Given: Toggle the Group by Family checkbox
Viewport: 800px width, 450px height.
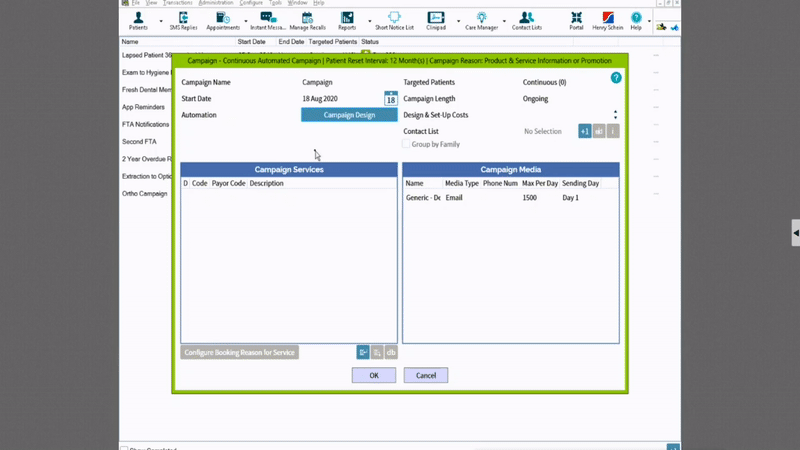Looking at the screenshot, I should (x=406, y=144).
